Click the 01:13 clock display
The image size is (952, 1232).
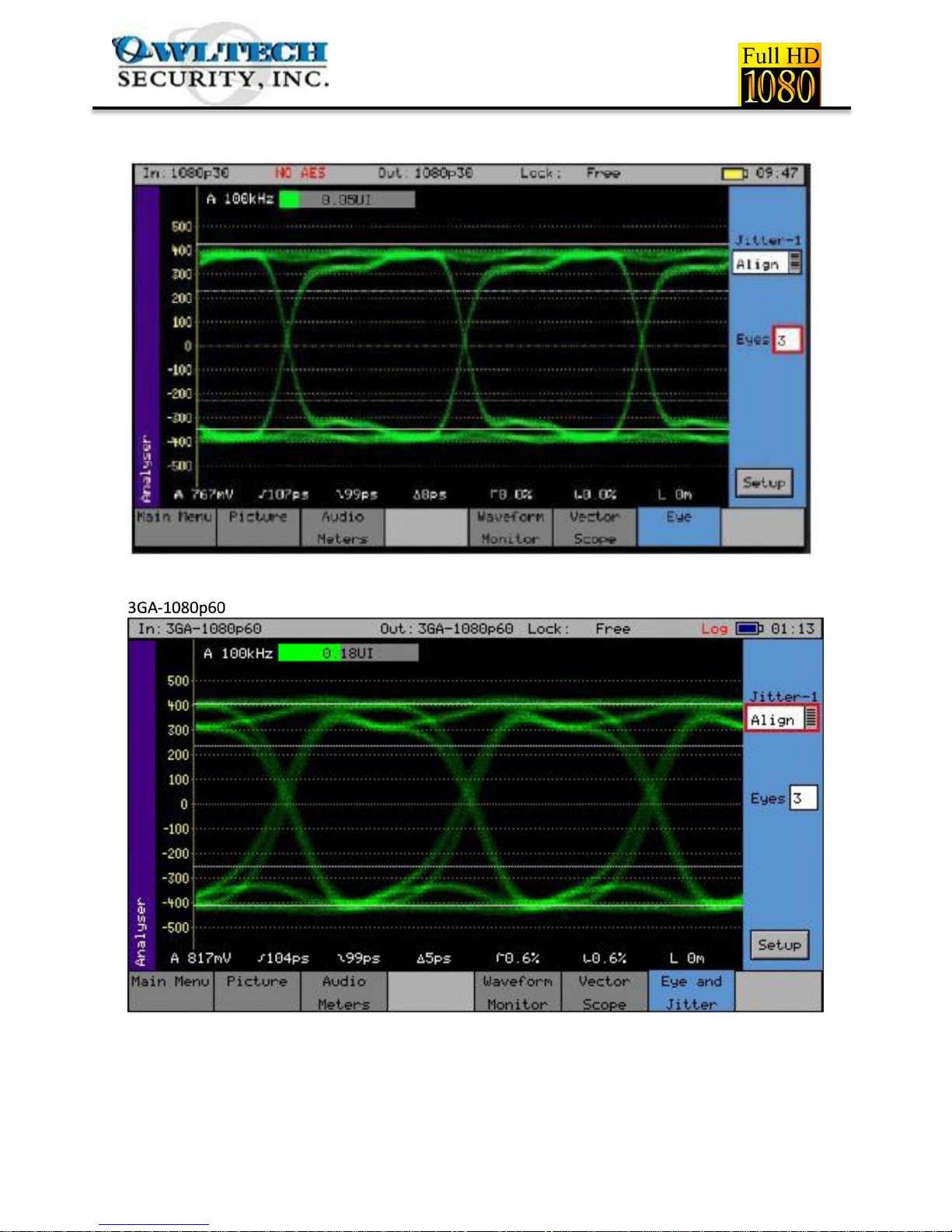[793, 629]
